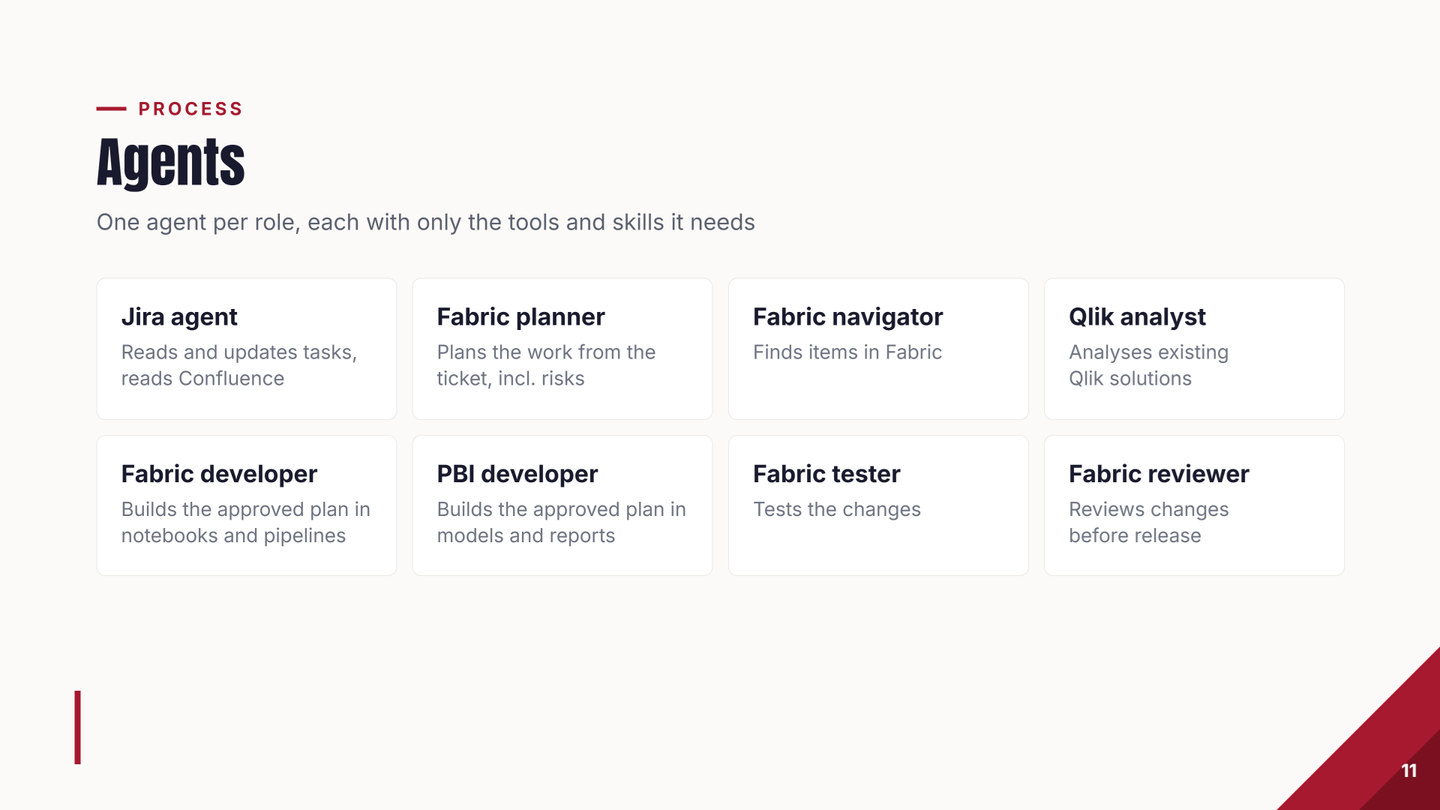Viewport: 1440px width, 810px height.
Task: Select the "Fabric reviewer" card heading
Action: [x=1159, y=474]
